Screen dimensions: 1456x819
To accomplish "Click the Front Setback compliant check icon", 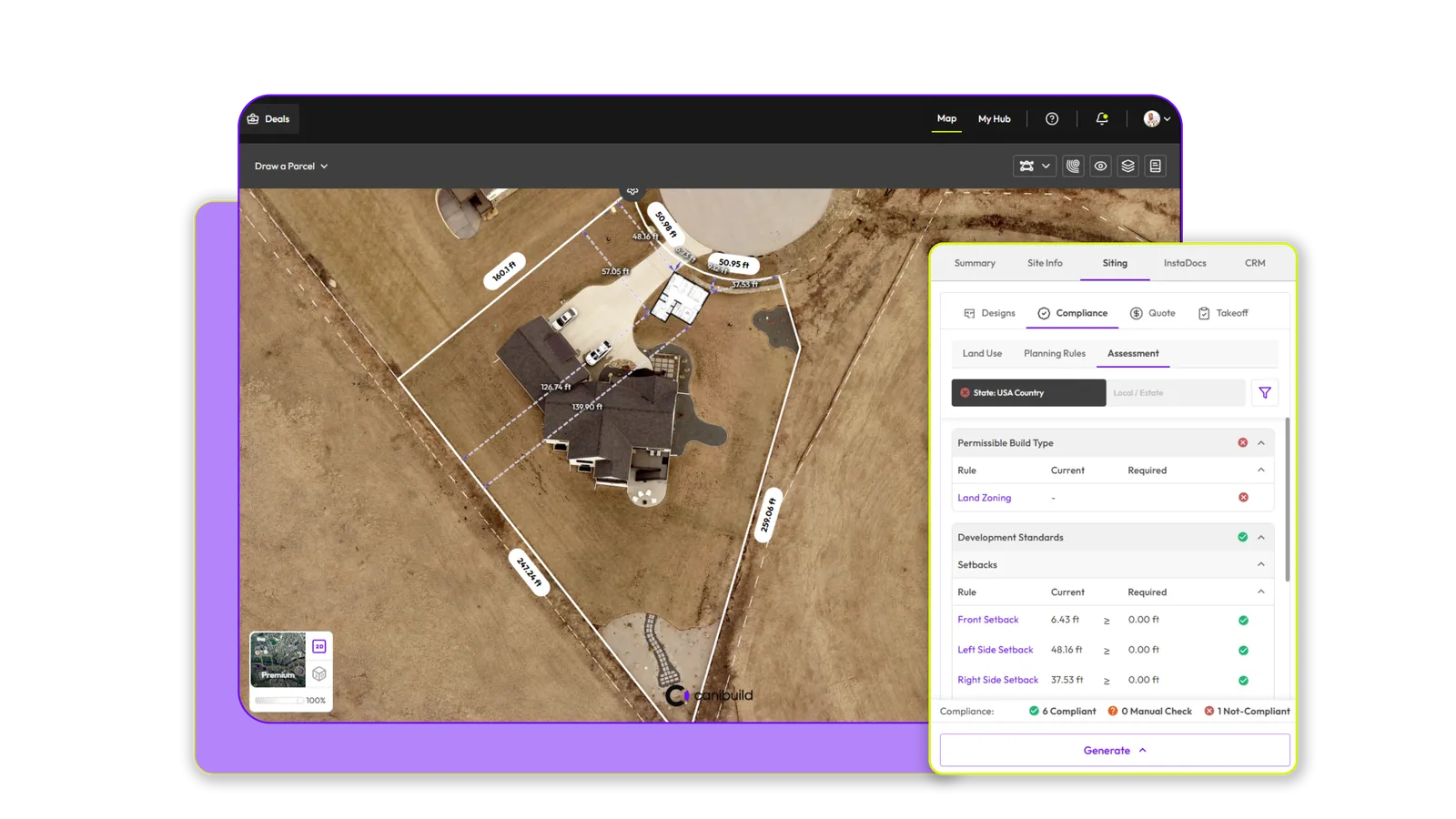I will tap(1243, 621).
